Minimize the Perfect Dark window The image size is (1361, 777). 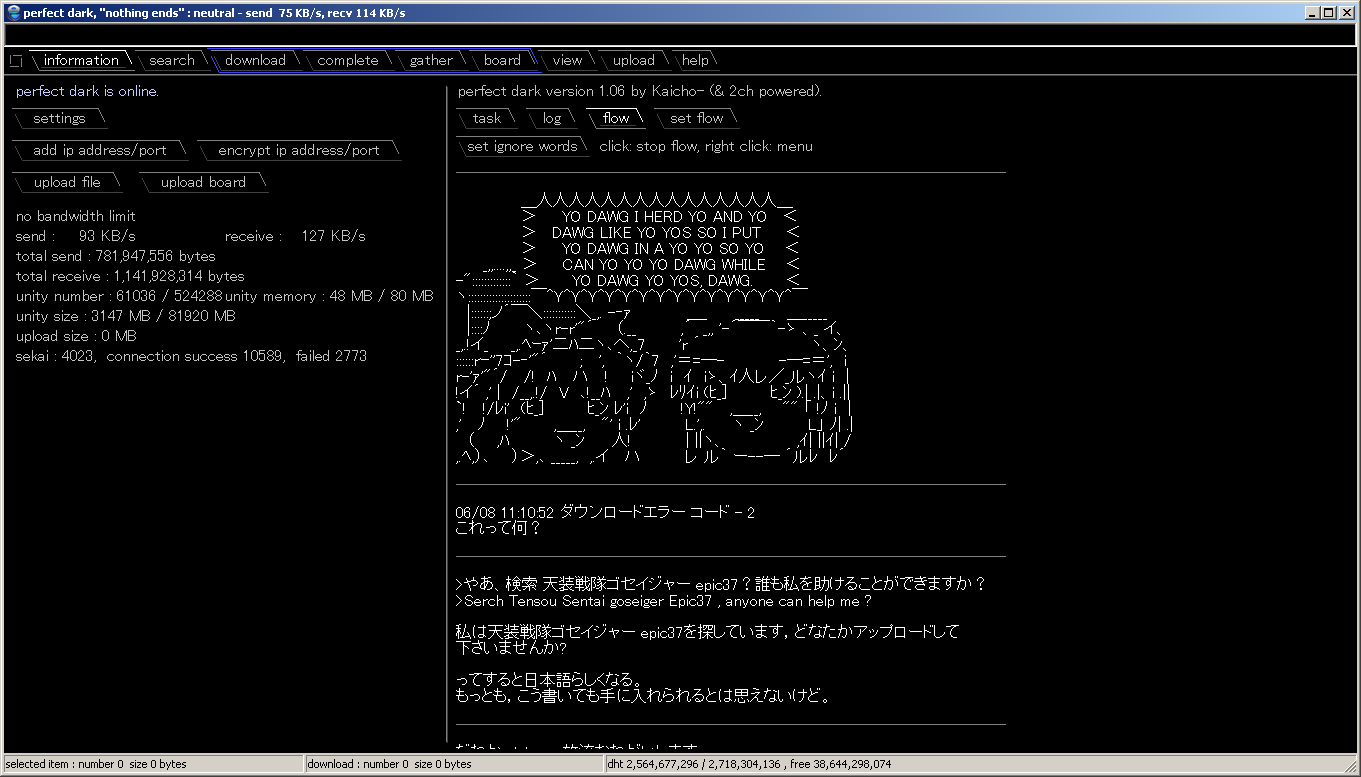coord(1313,13)
